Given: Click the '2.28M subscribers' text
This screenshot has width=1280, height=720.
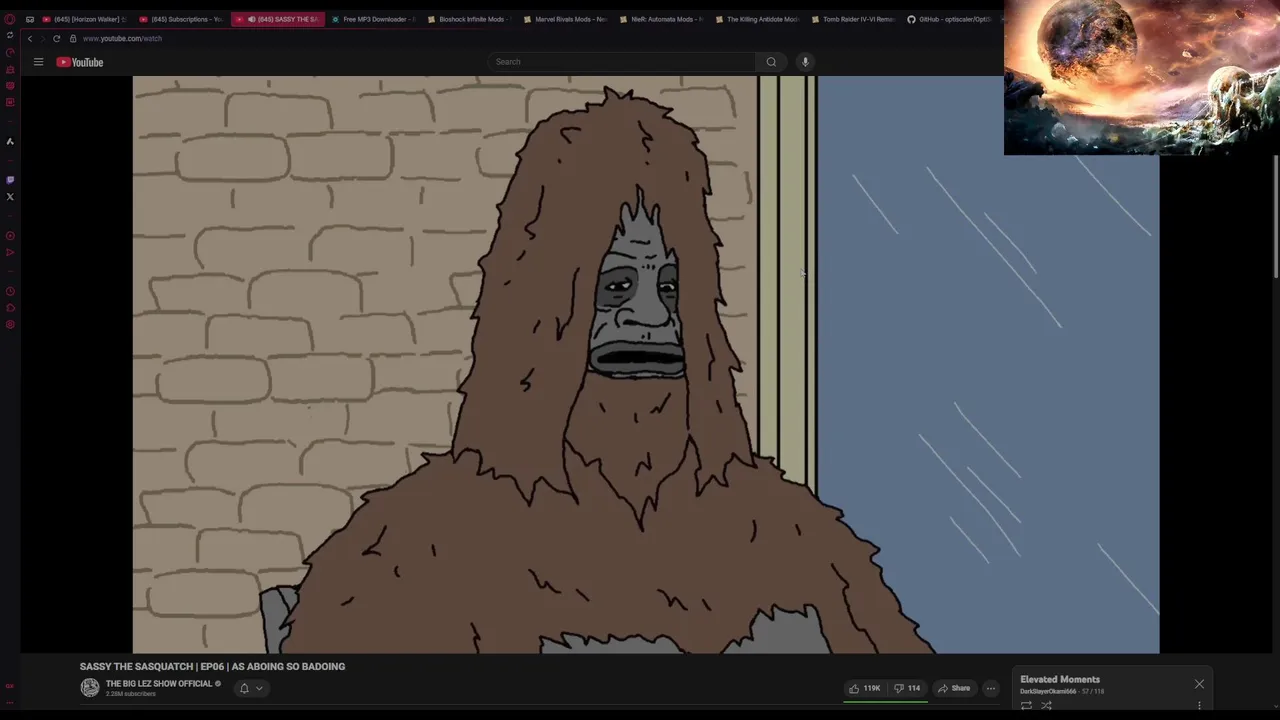Looking at the screenshot, I should point(130,694).
